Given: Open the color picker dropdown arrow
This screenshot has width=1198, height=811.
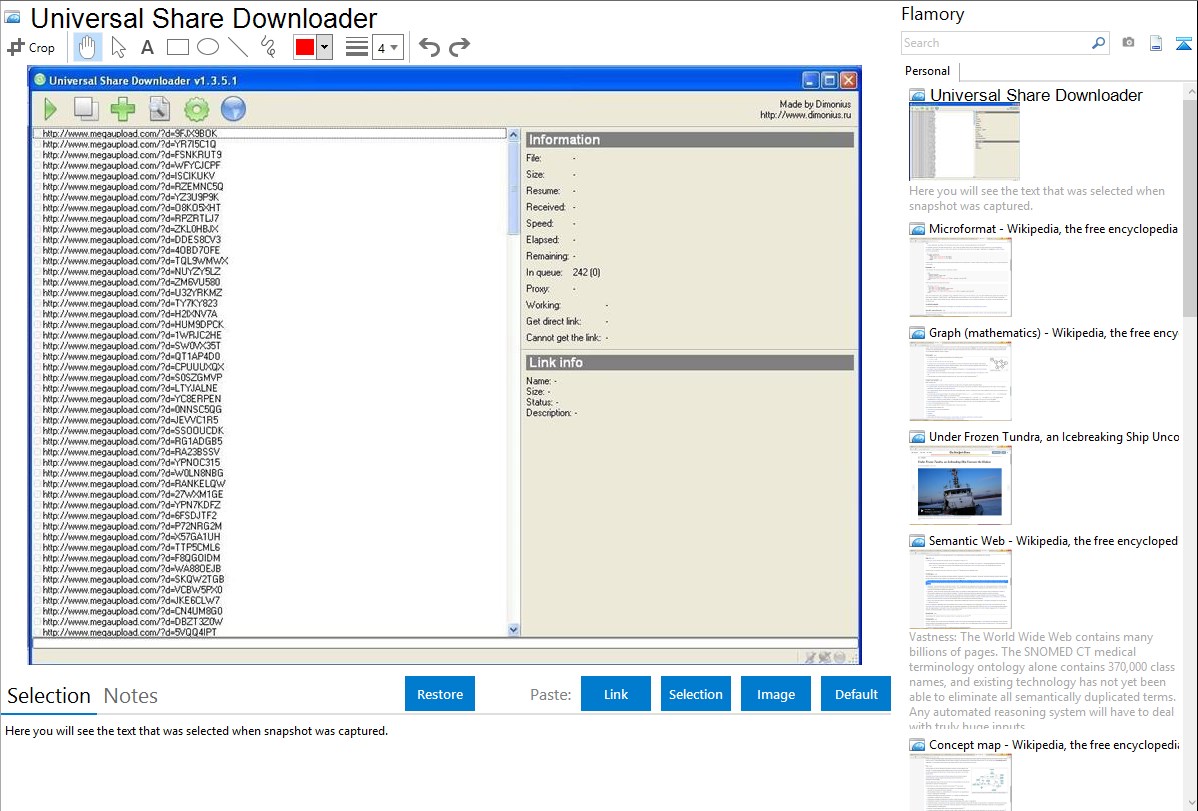Looking at the screenshot, I should point(325,47).
